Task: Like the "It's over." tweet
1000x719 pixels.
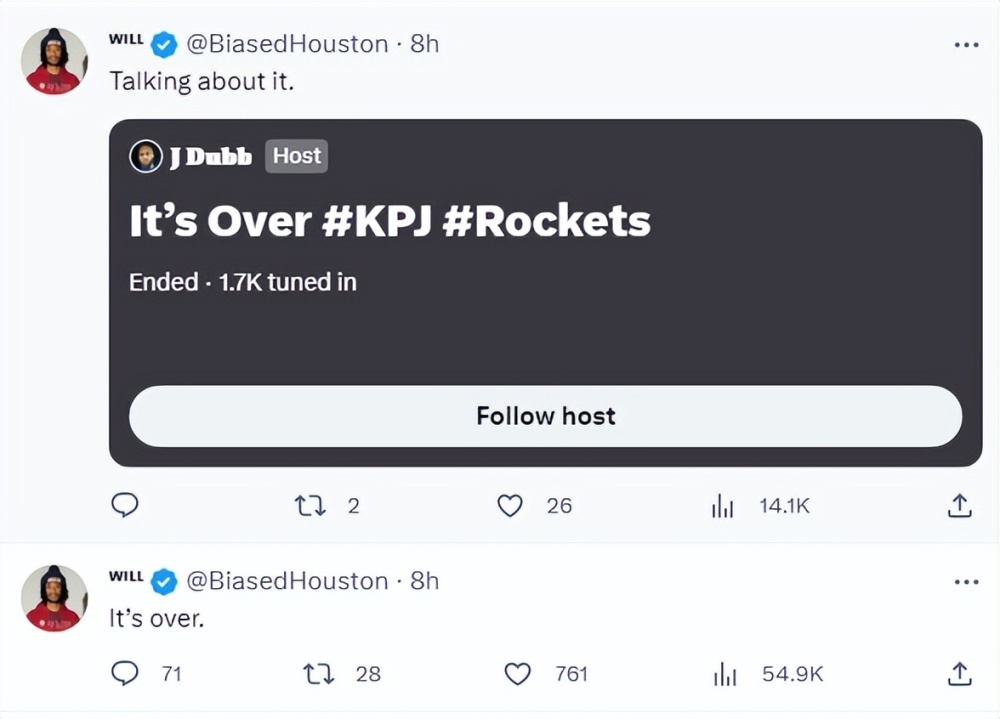Action: click(517, 674)
